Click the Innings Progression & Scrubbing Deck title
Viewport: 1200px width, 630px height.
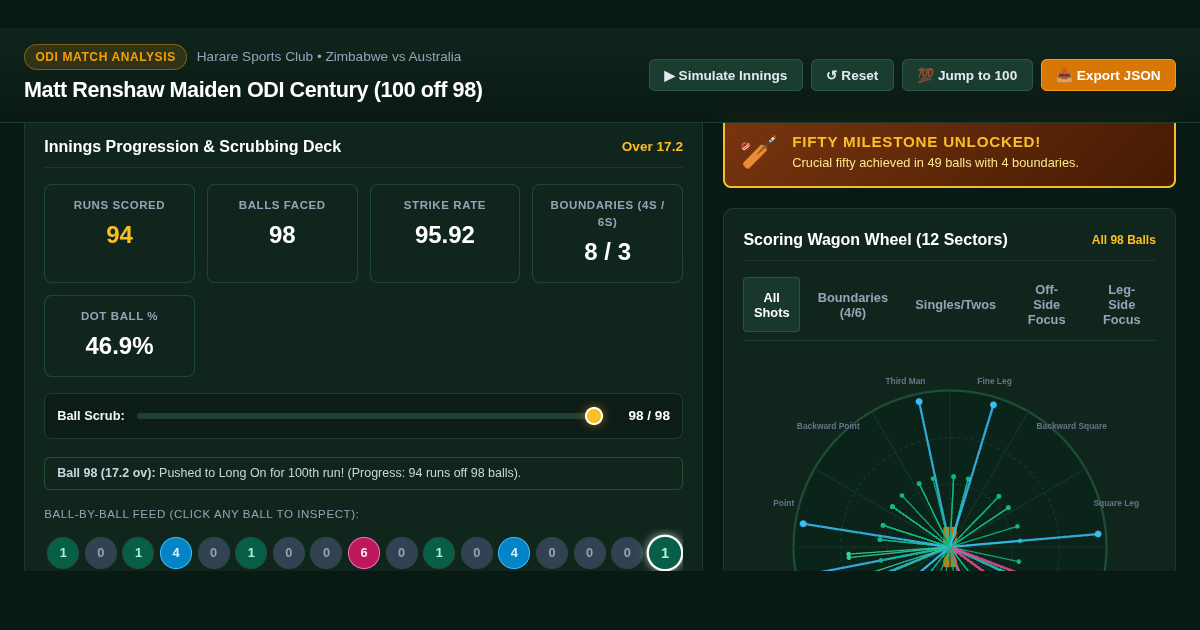click(192, 147)
